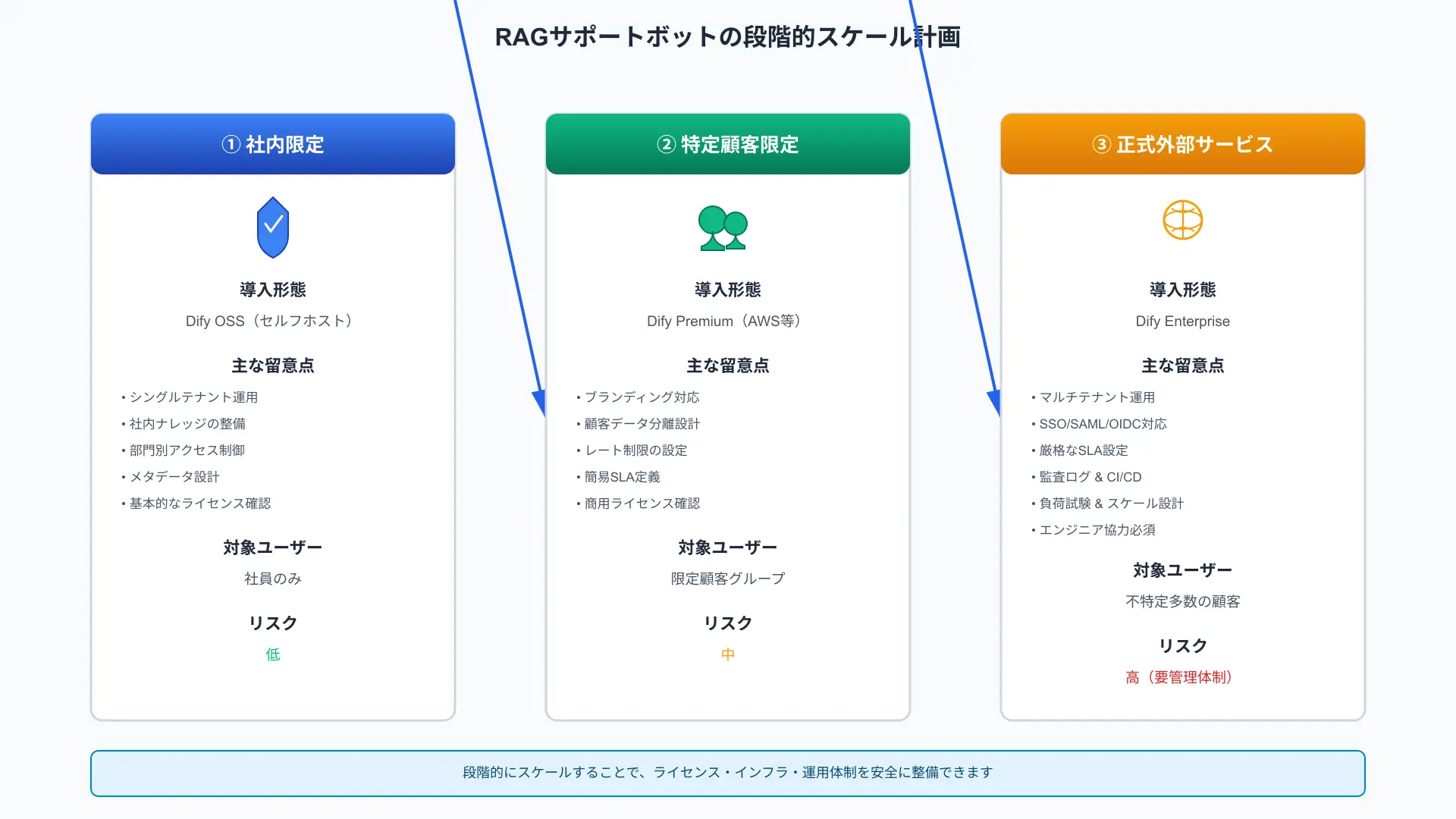Click the green risk value 低
This screenshot has height=819, width=1456.
tap(273, 654)
